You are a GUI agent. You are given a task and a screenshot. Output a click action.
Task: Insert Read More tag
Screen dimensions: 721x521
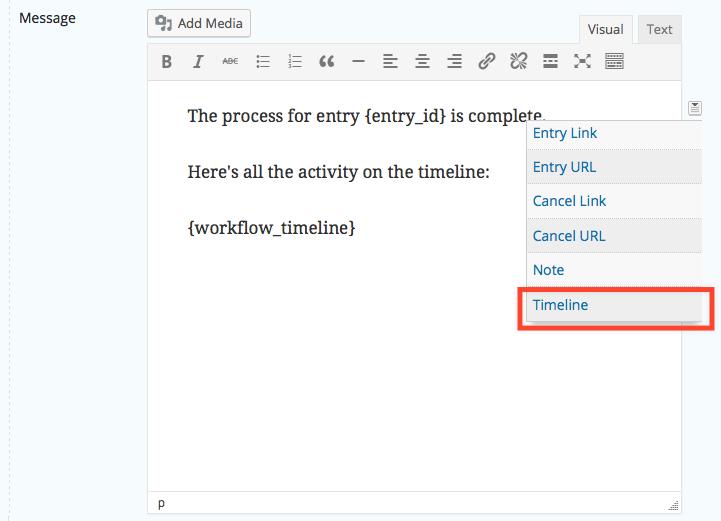[550, 62]
